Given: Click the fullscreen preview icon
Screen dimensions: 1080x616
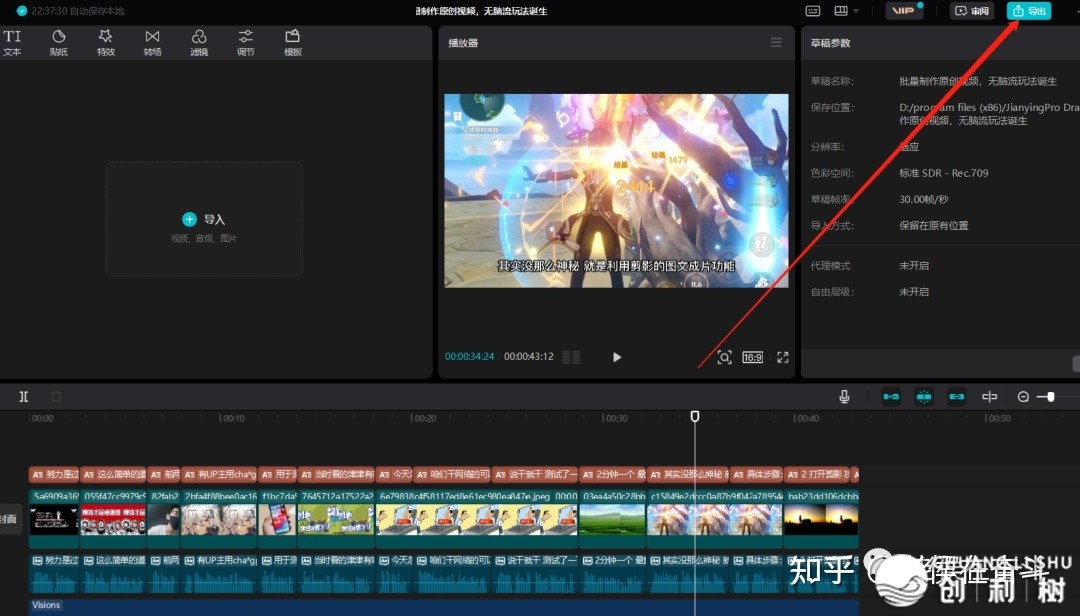Looking at the screenshot, I should (x=783, y=357).
